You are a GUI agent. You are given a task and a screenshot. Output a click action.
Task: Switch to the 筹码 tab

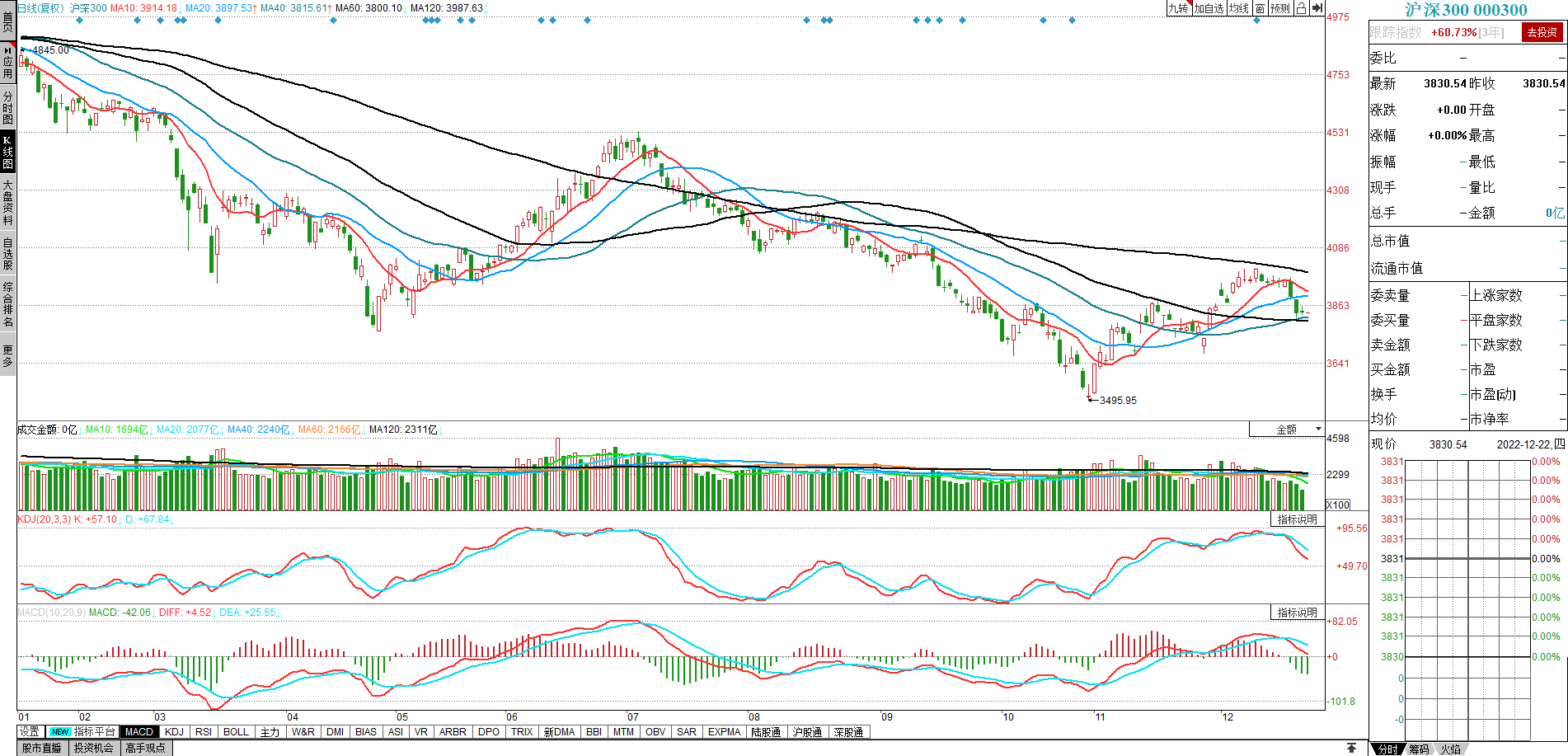(1419, 749)
